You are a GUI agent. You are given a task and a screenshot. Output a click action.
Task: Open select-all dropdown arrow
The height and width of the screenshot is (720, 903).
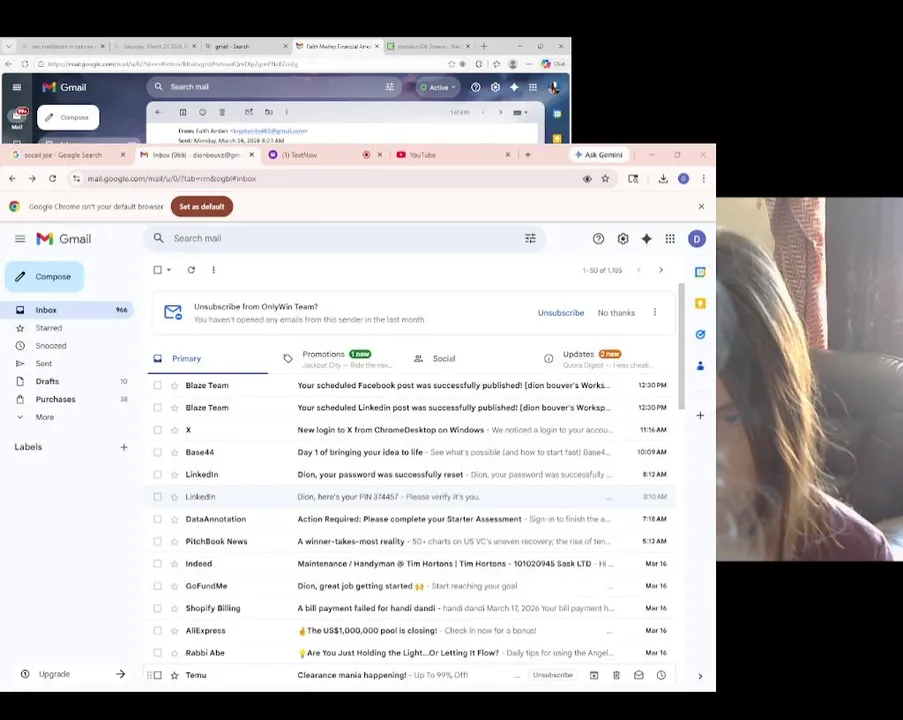point(169,270)
